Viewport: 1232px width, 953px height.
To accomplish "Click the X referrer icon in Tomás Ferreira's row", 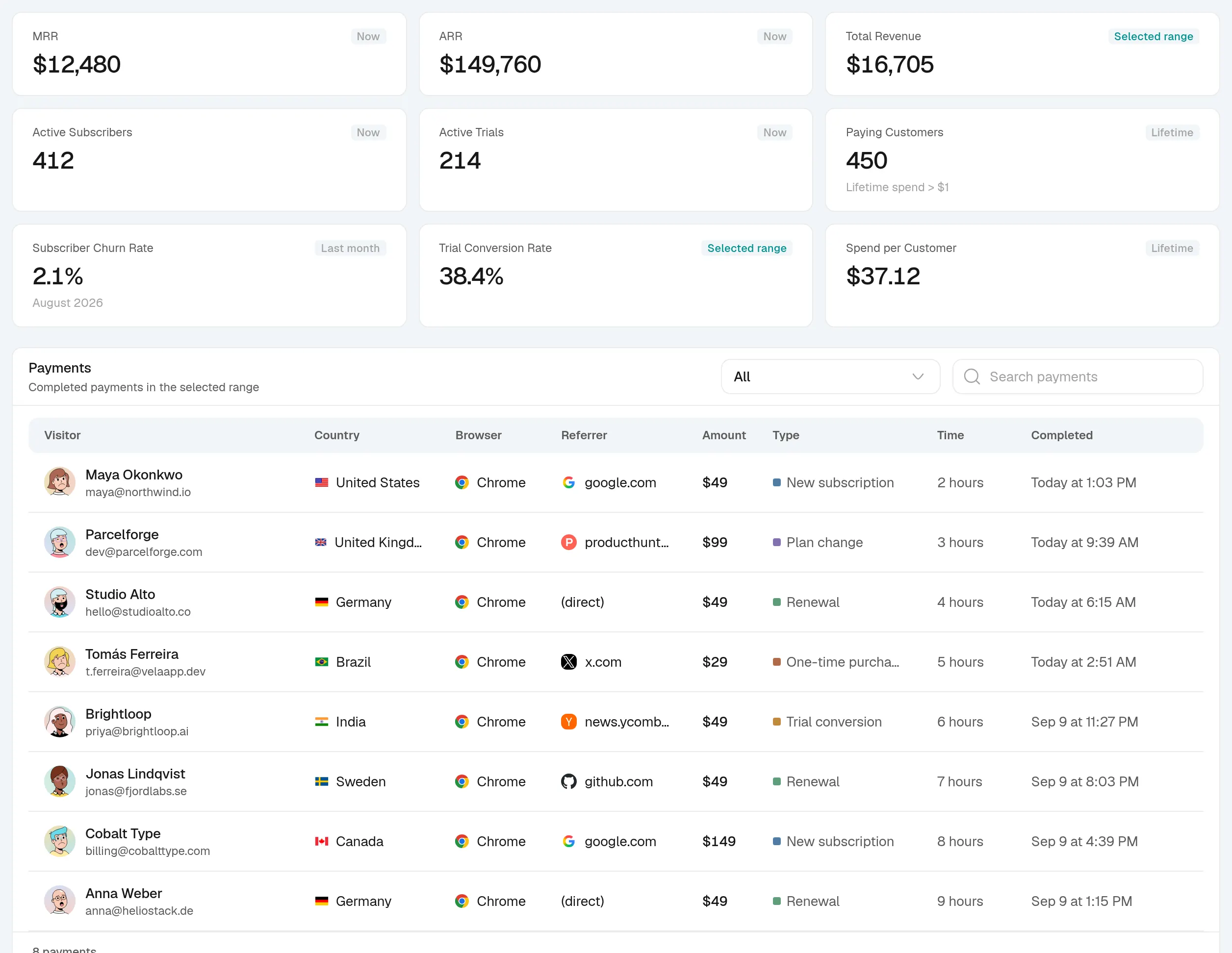I will (568, 661).
